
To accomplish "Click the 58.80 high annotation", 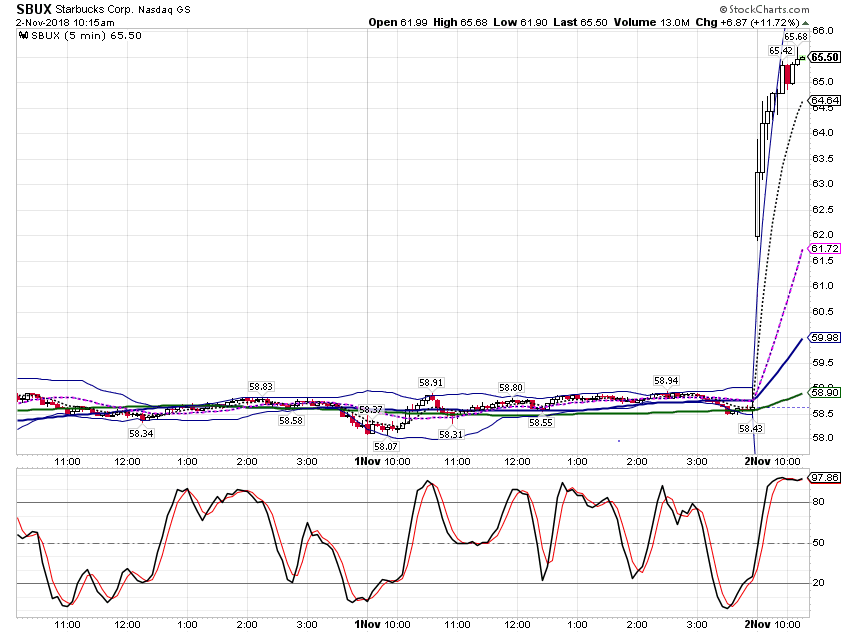I will [x=511, y=387].
